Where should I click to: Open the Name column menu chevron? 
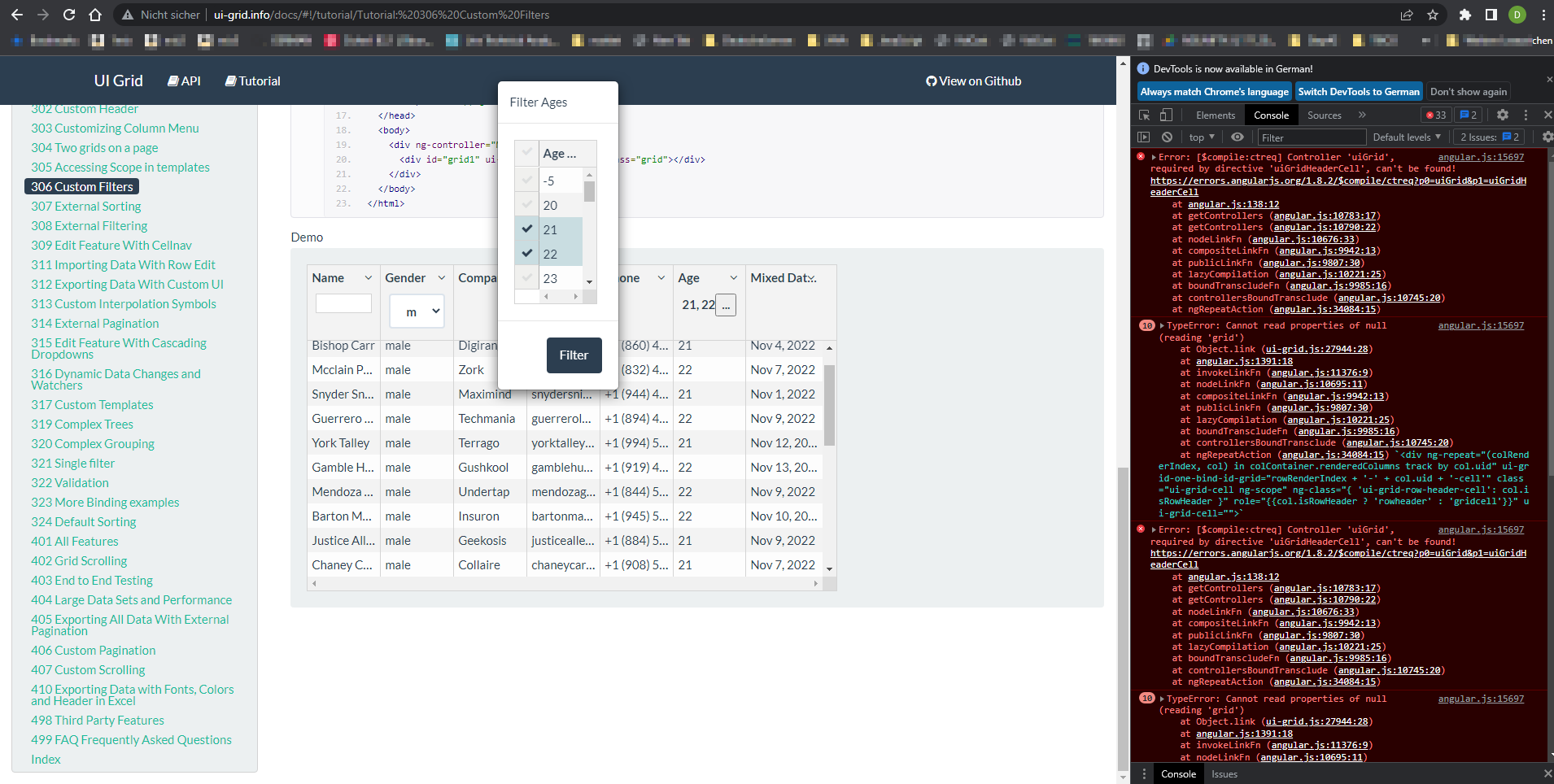pos(368,277)
